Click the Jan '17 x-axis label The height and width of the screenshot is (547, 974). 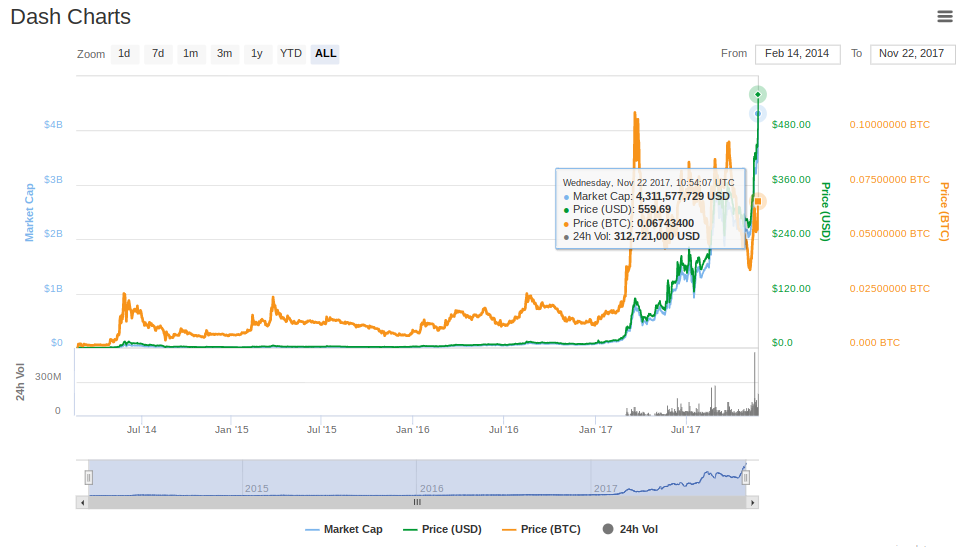(596, 430)
